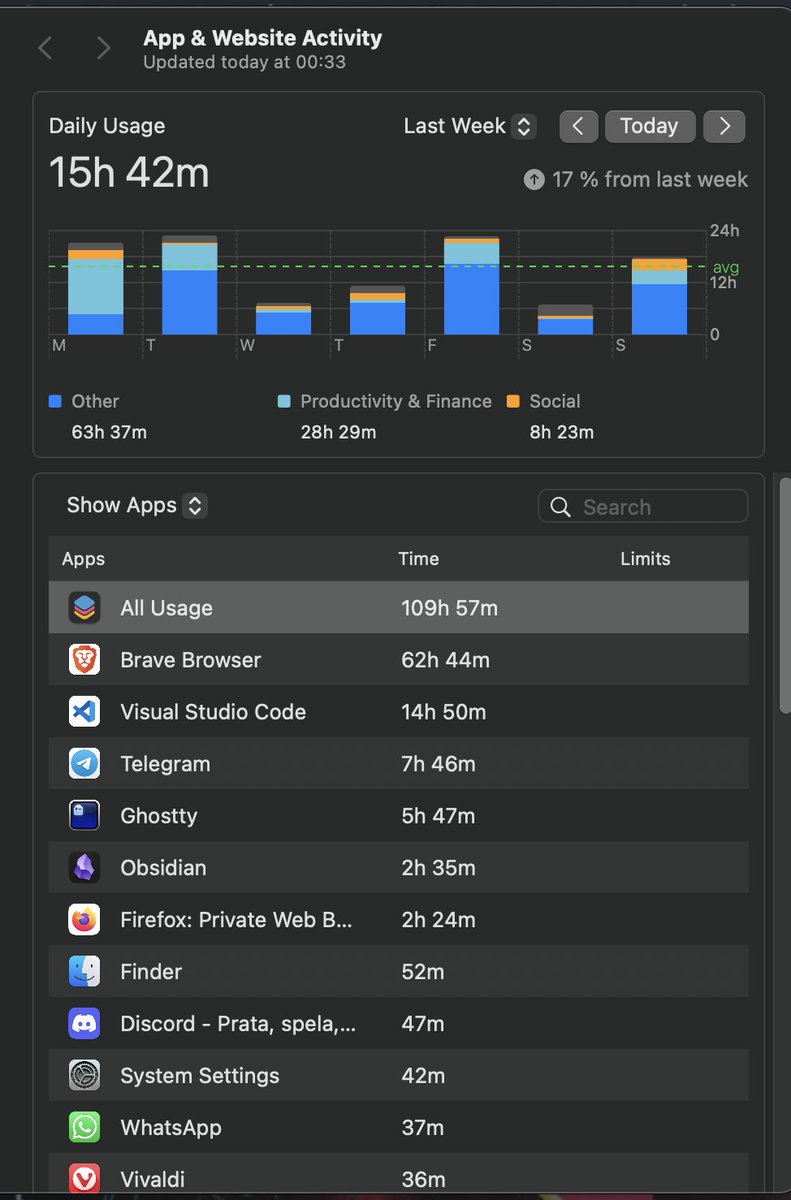791x1200 pixels.
Task: Click the blue Other legend swatch
Action: pos(55,401)
